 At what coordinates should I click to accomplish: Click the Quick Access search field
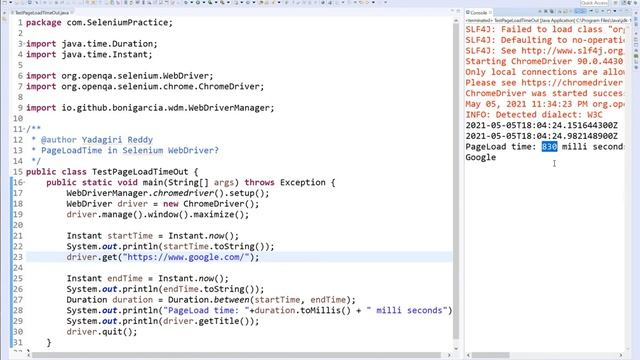[594, 3]
